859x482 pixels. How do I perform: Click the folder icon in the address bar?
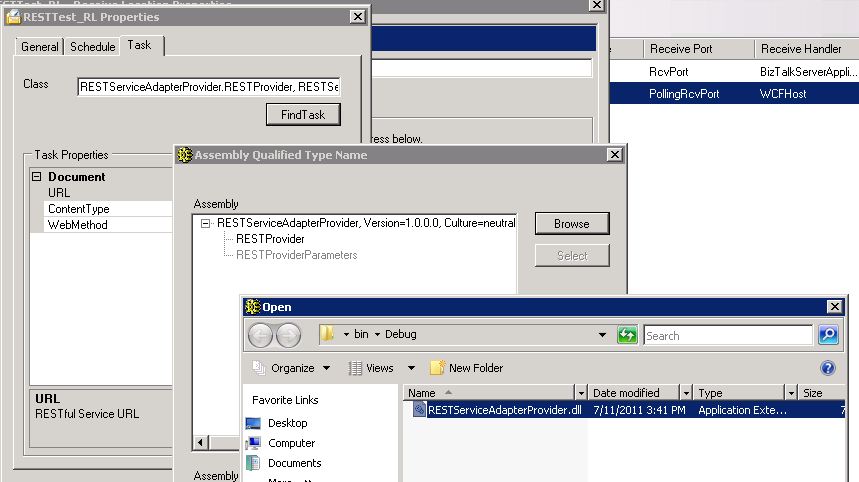[327, 334]
